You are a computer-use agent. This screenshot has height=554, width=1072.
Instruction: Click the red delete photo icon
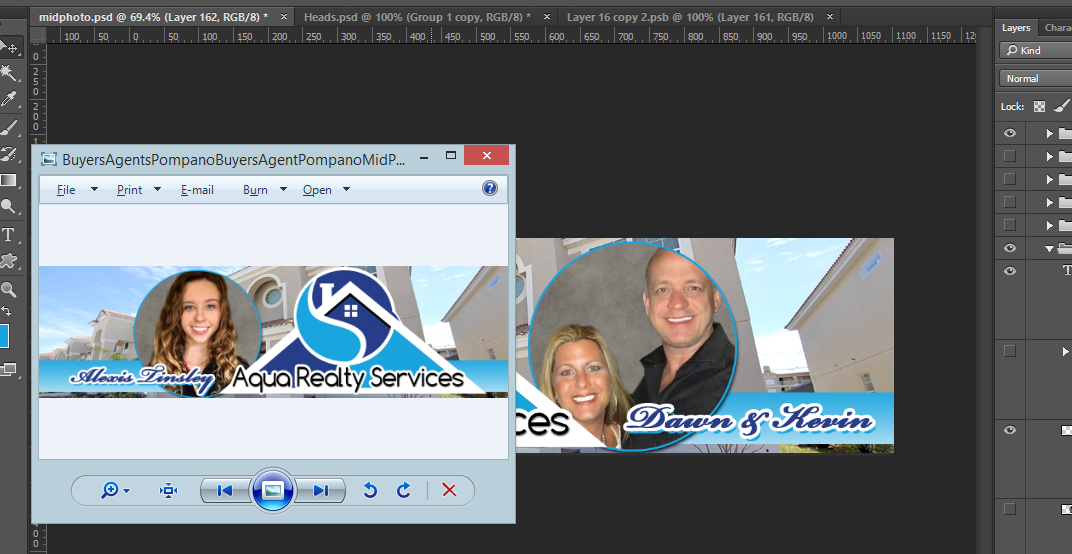tap(449, 490)
